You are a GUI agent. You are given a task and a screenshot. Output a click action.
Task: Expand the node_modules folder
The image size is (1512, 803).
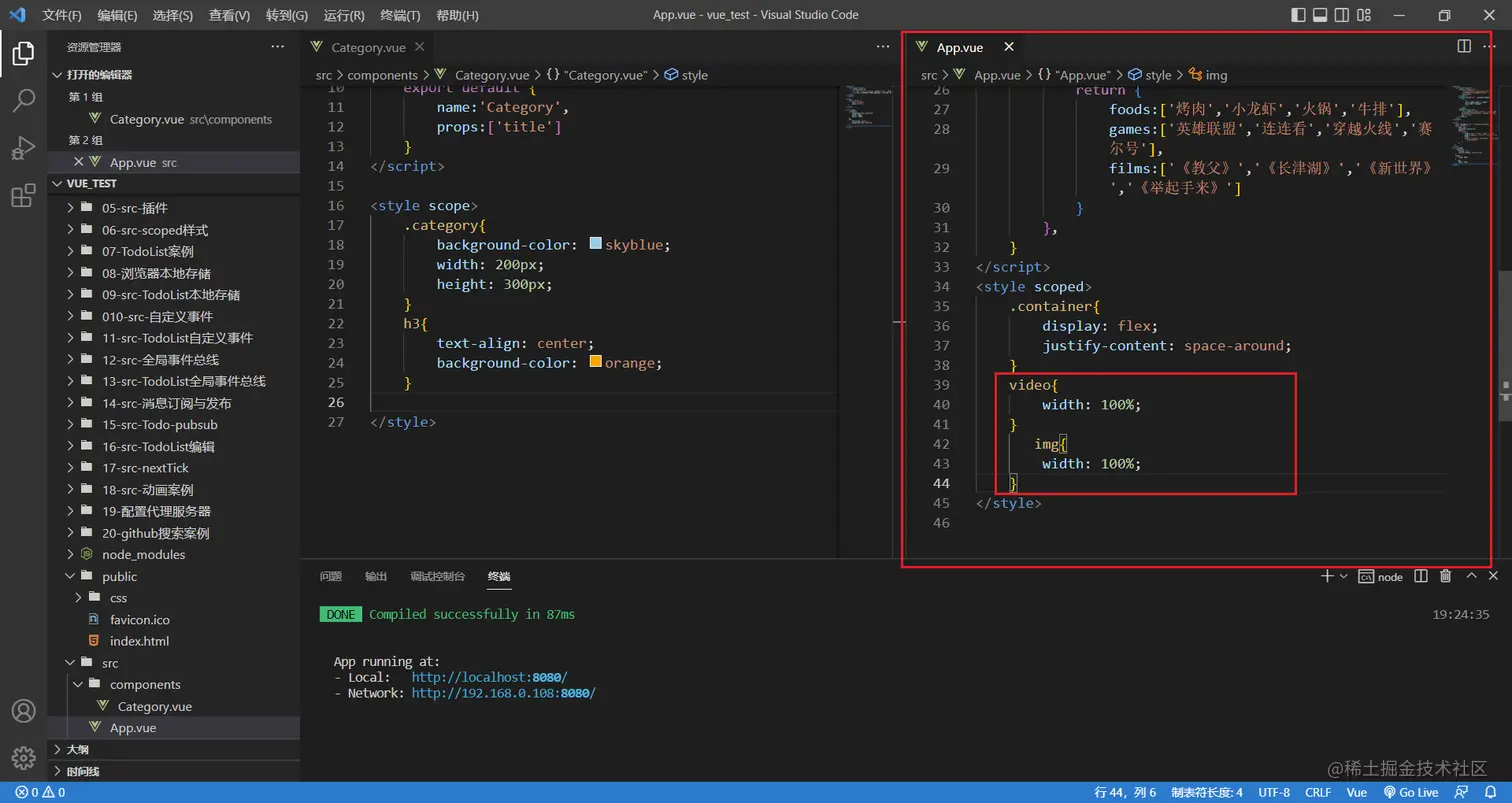tap(174, 554)
